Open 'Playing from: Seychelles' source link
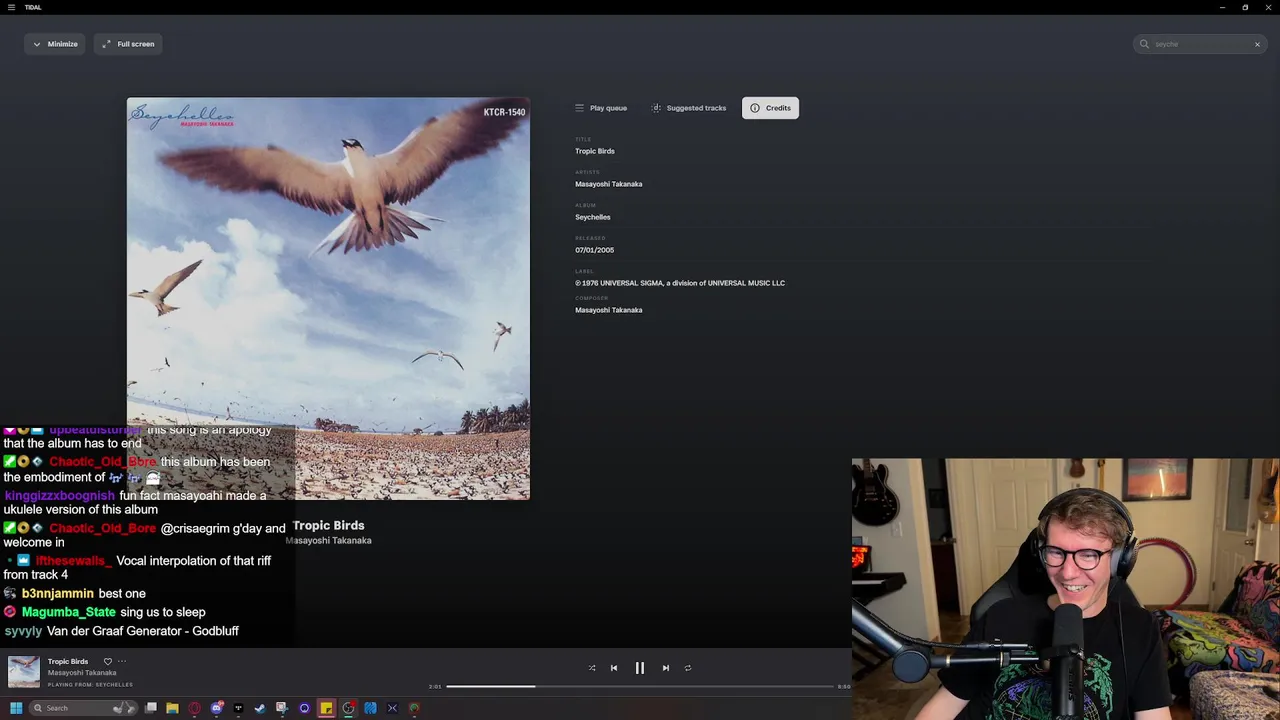The image size is (1280, 720). (x=90, y=685)
